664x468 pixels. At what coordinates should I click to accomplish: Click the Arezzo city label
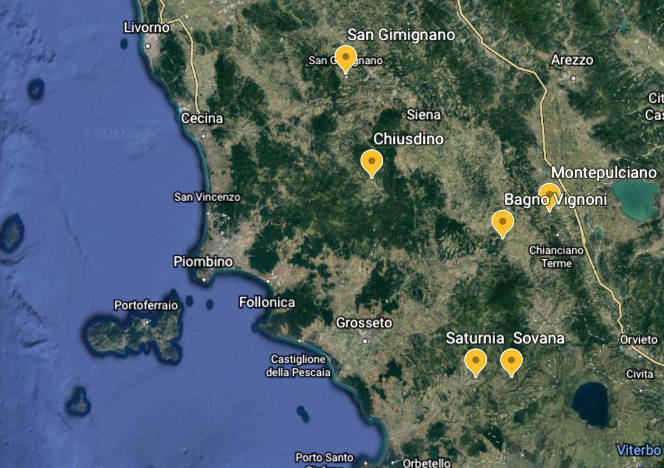click(572, 60)
